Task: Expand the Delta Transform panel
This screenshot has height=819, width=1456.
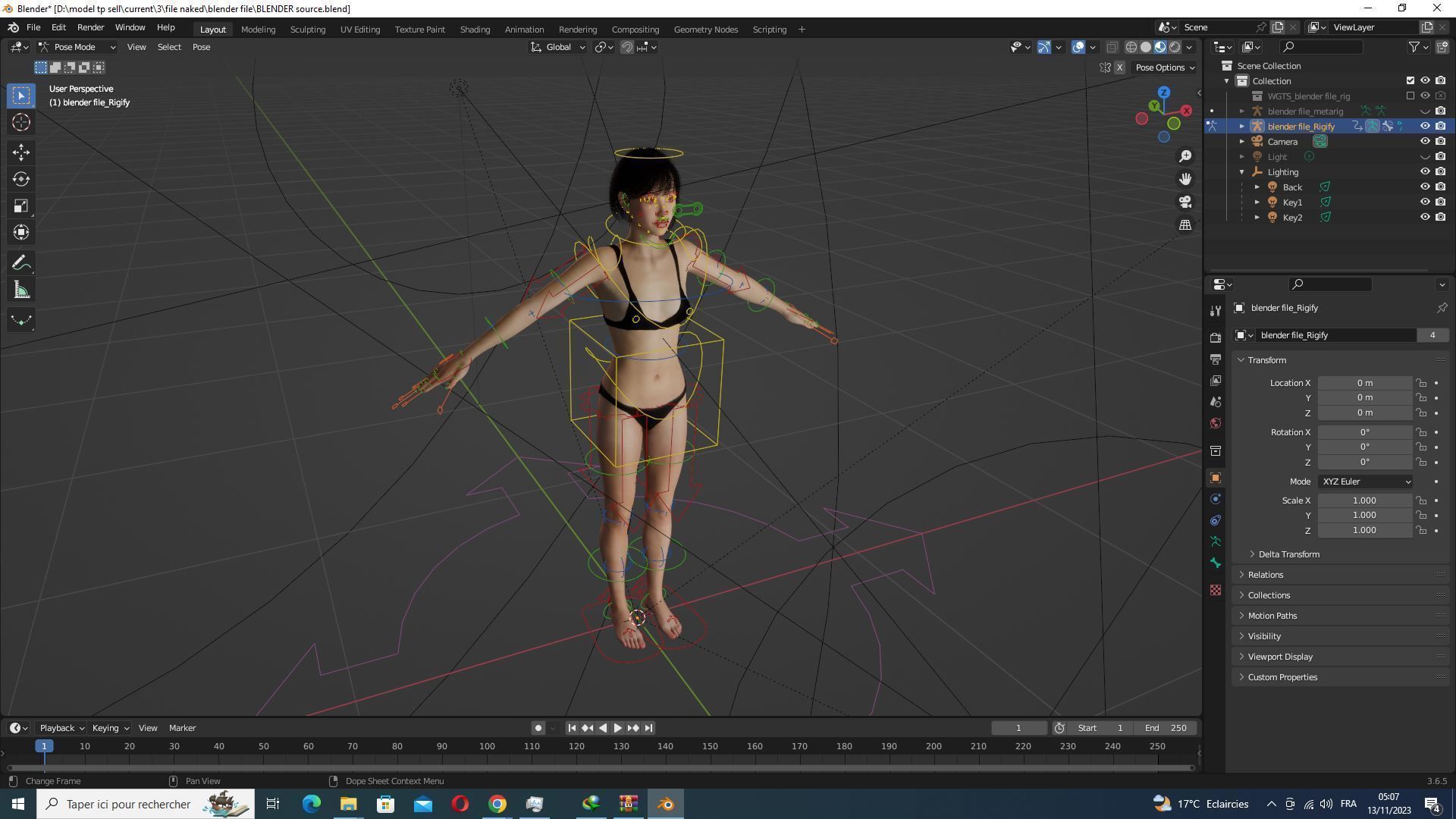Action: tap(1288, 554)
